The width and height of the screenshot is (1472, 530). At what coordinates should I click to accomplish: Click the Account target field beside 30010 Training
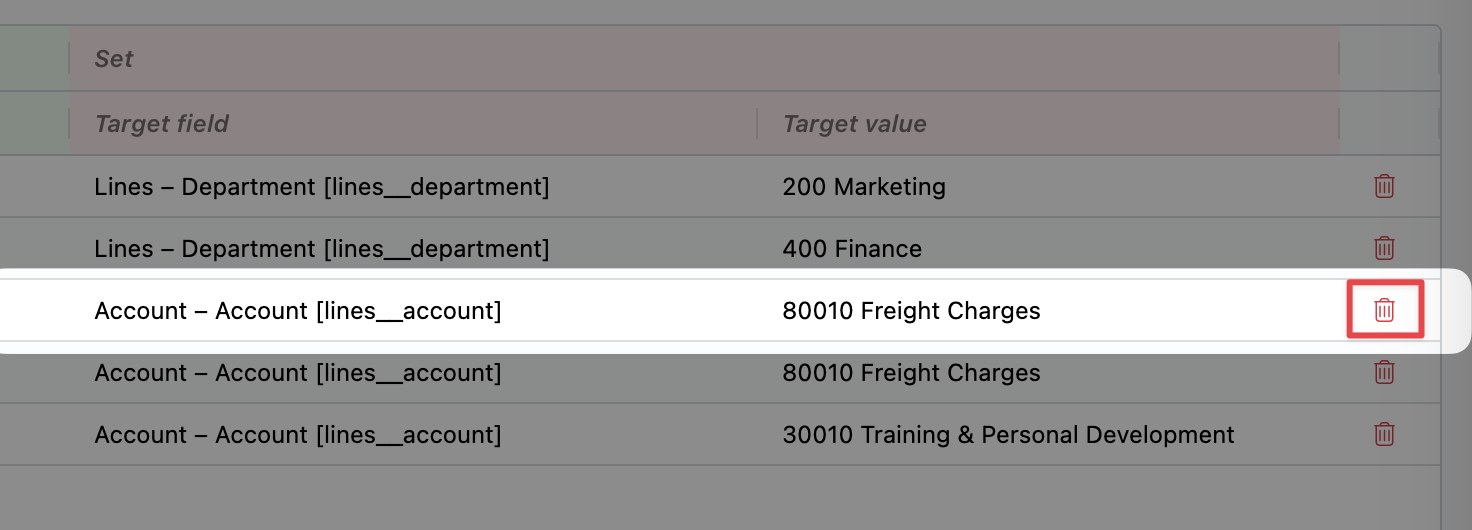[298, 435]
